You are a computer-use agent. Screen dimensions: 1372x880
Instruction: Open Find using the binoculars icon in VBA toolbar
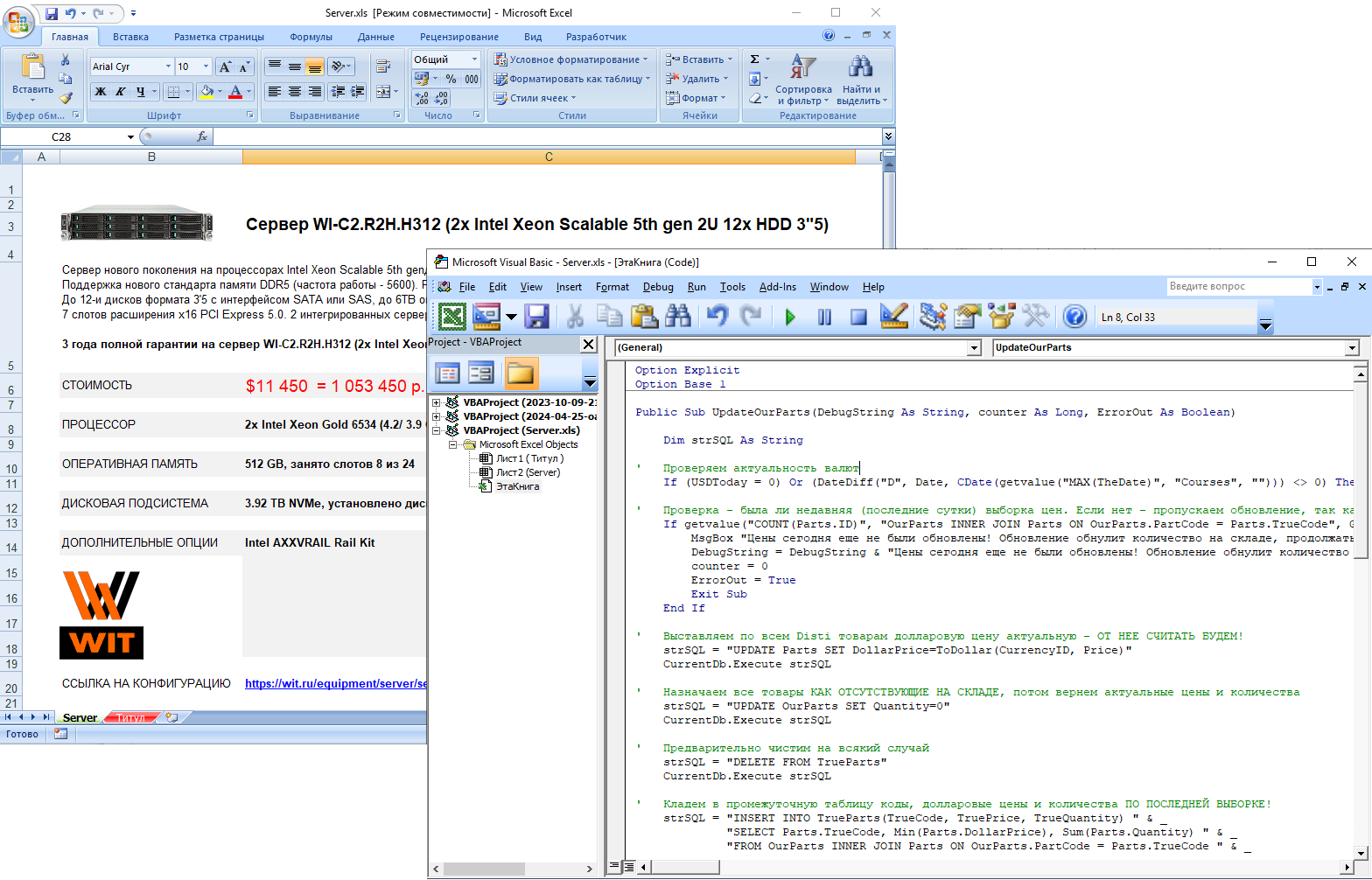click(x=678, y=316)
